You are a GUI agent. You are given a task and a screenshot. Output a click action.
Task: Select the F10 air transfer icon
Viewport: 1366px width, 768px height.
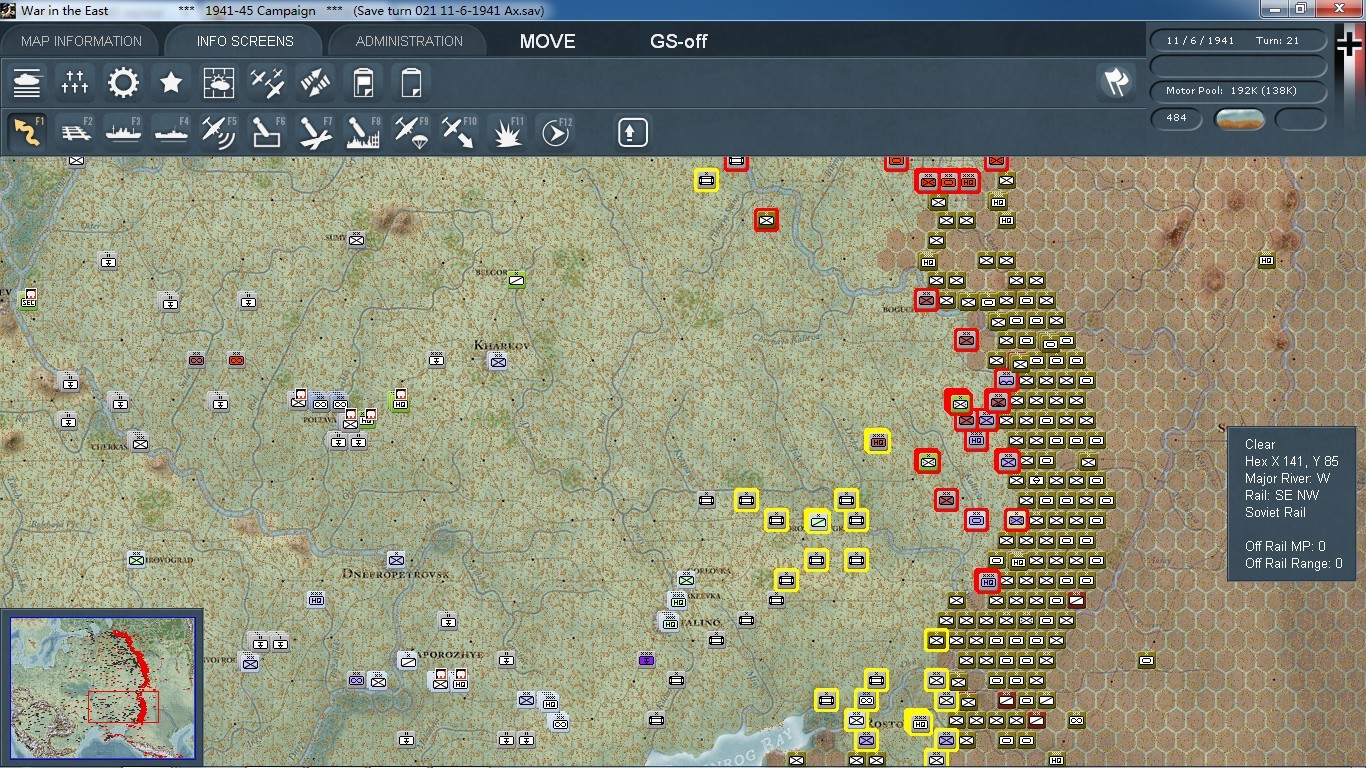[x=459, y=132]
